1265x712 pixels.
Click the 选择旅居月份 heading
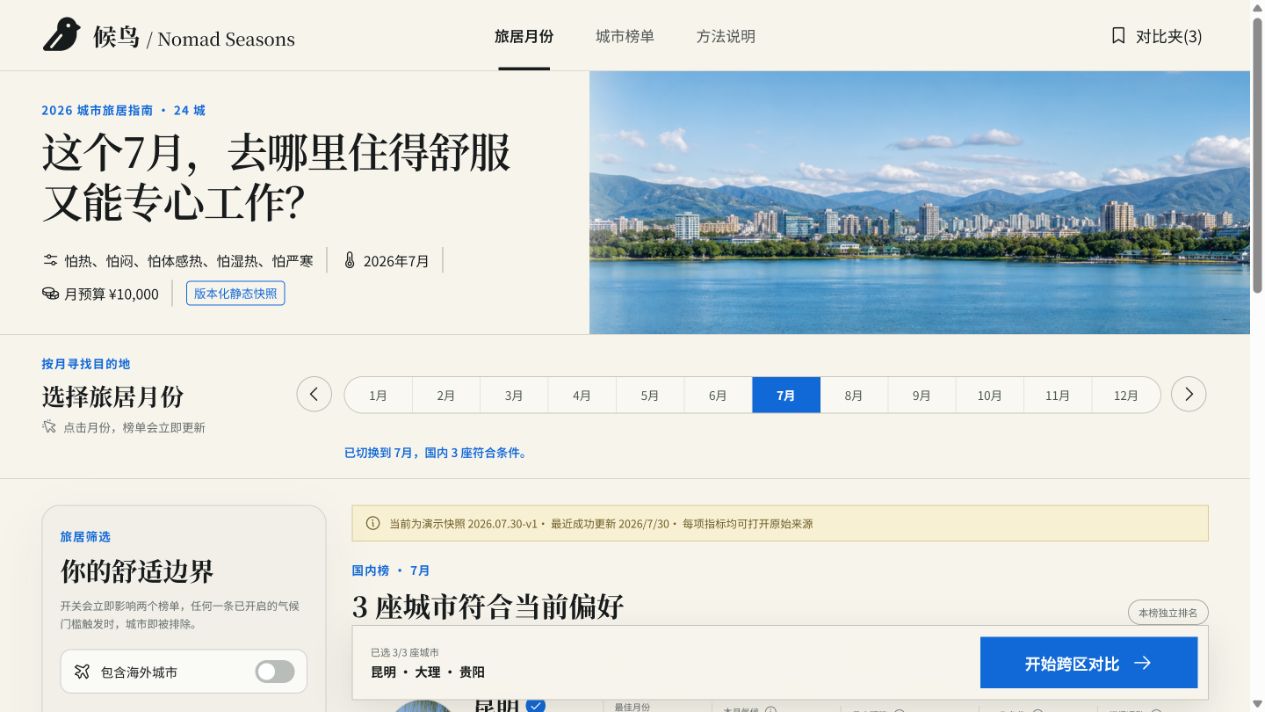pos(113,396)
